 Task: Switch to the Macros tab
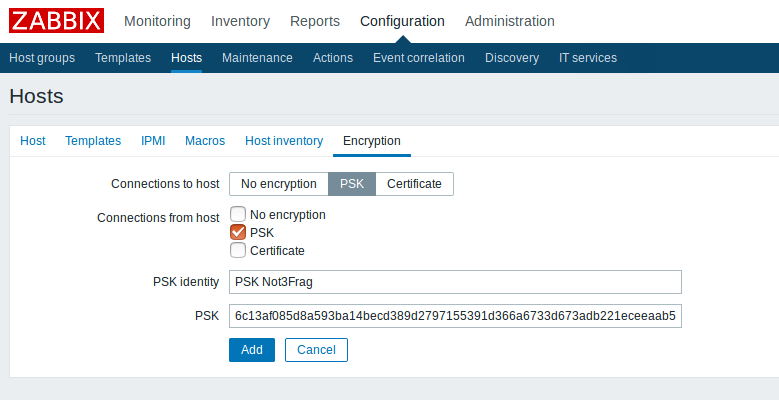[205, 141]
